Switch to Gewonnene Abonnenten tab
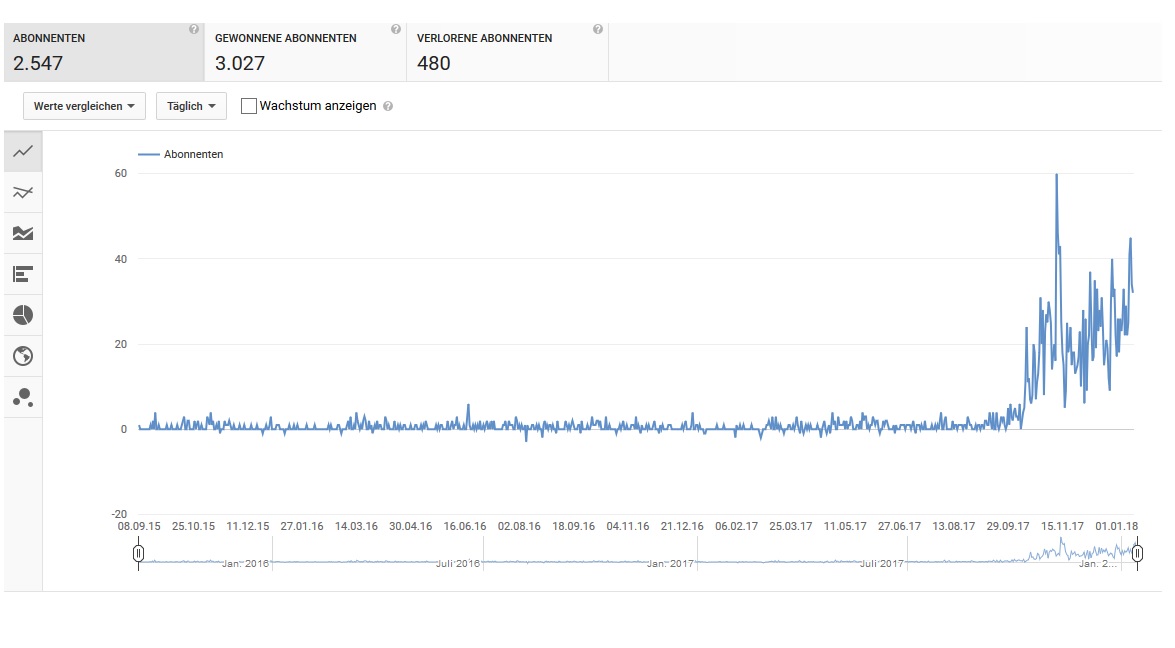1175x648 pixels. click(x=305, y=52)
